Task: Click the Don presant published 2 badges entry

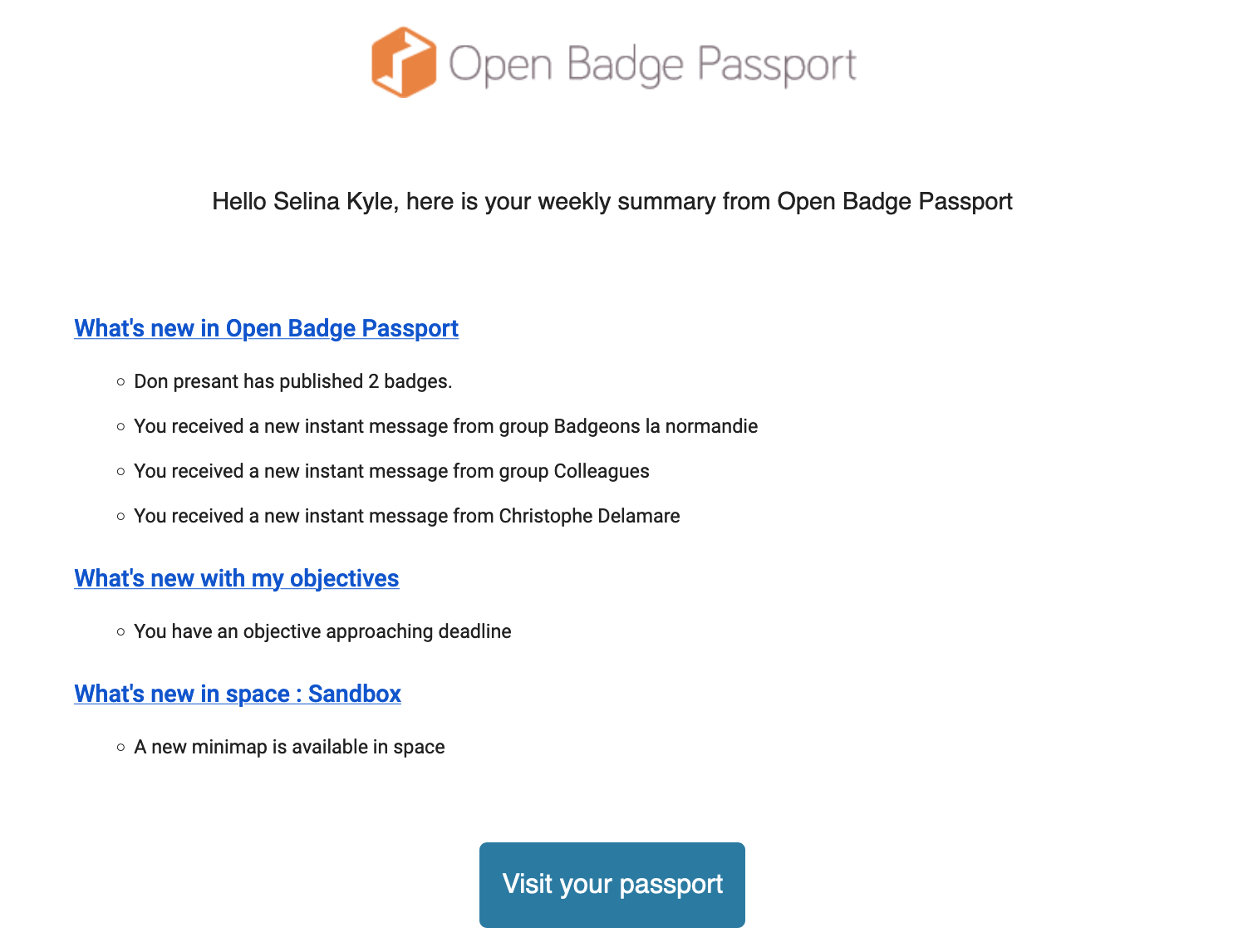Action: pos(293,381)
